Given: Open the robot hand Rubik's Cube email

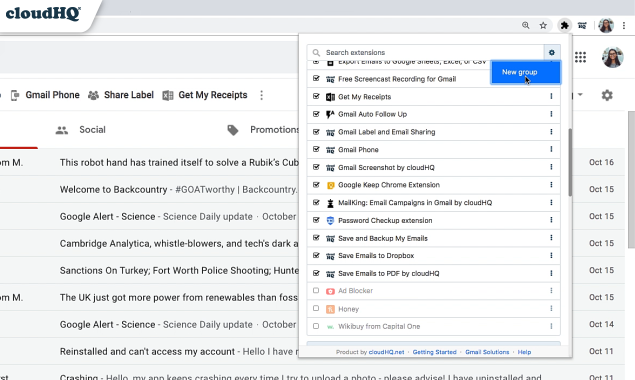Looking at the screenshot, I should click(179, 162).
